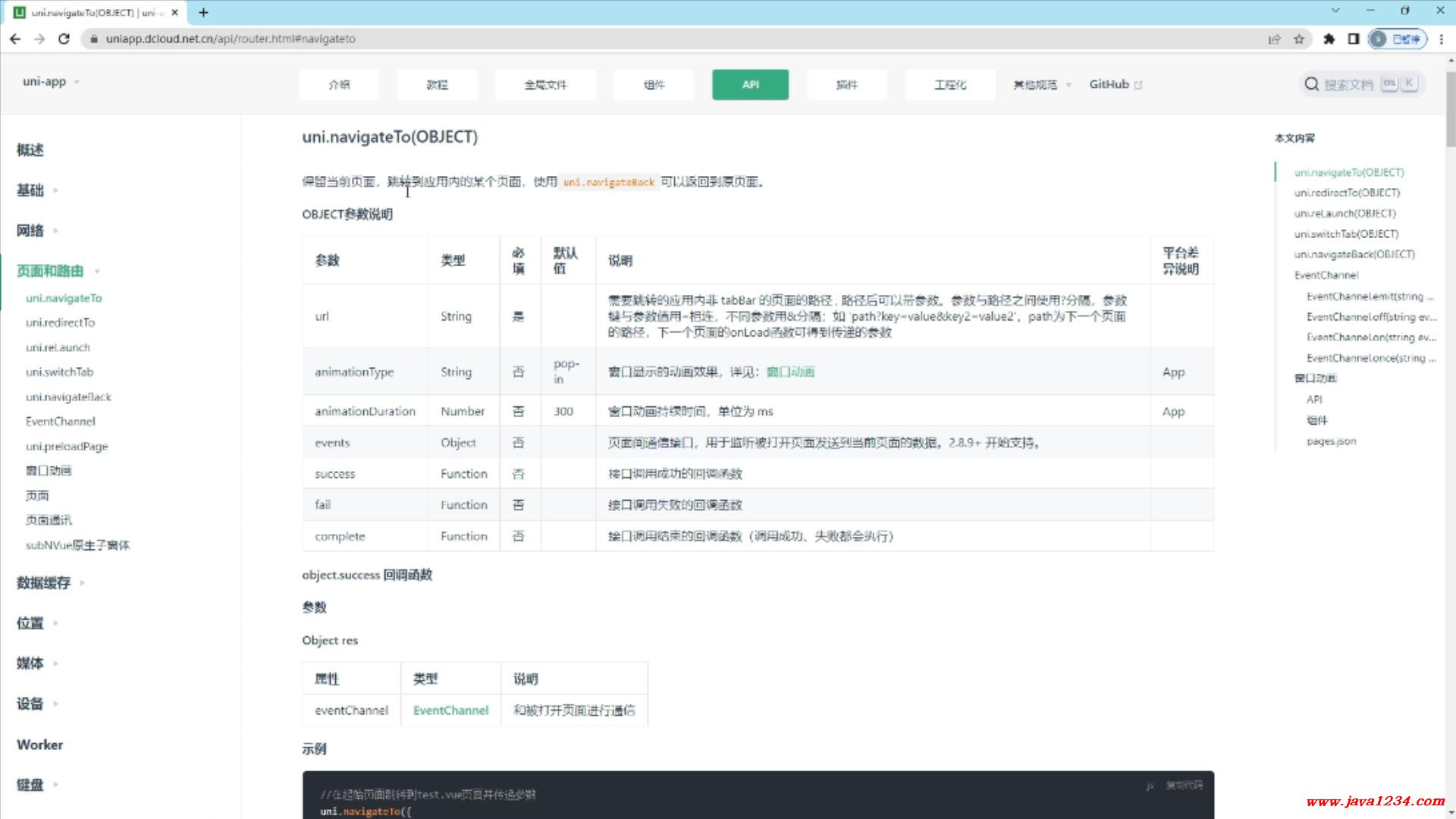Click the page vertical scrollbar thumb
The width and height of the screenshot is (1456, 819).
(1450, 109)
